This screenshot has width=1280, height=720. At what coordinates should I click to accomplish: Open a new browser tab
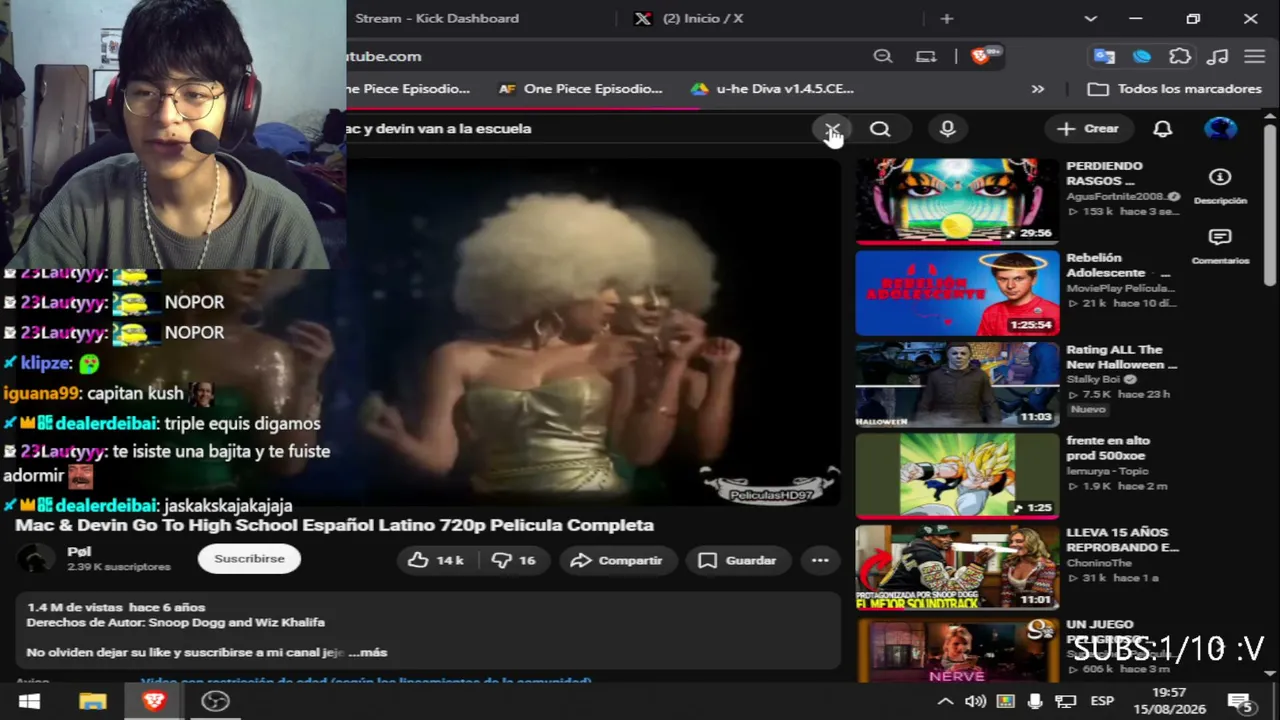click(947, 19)
